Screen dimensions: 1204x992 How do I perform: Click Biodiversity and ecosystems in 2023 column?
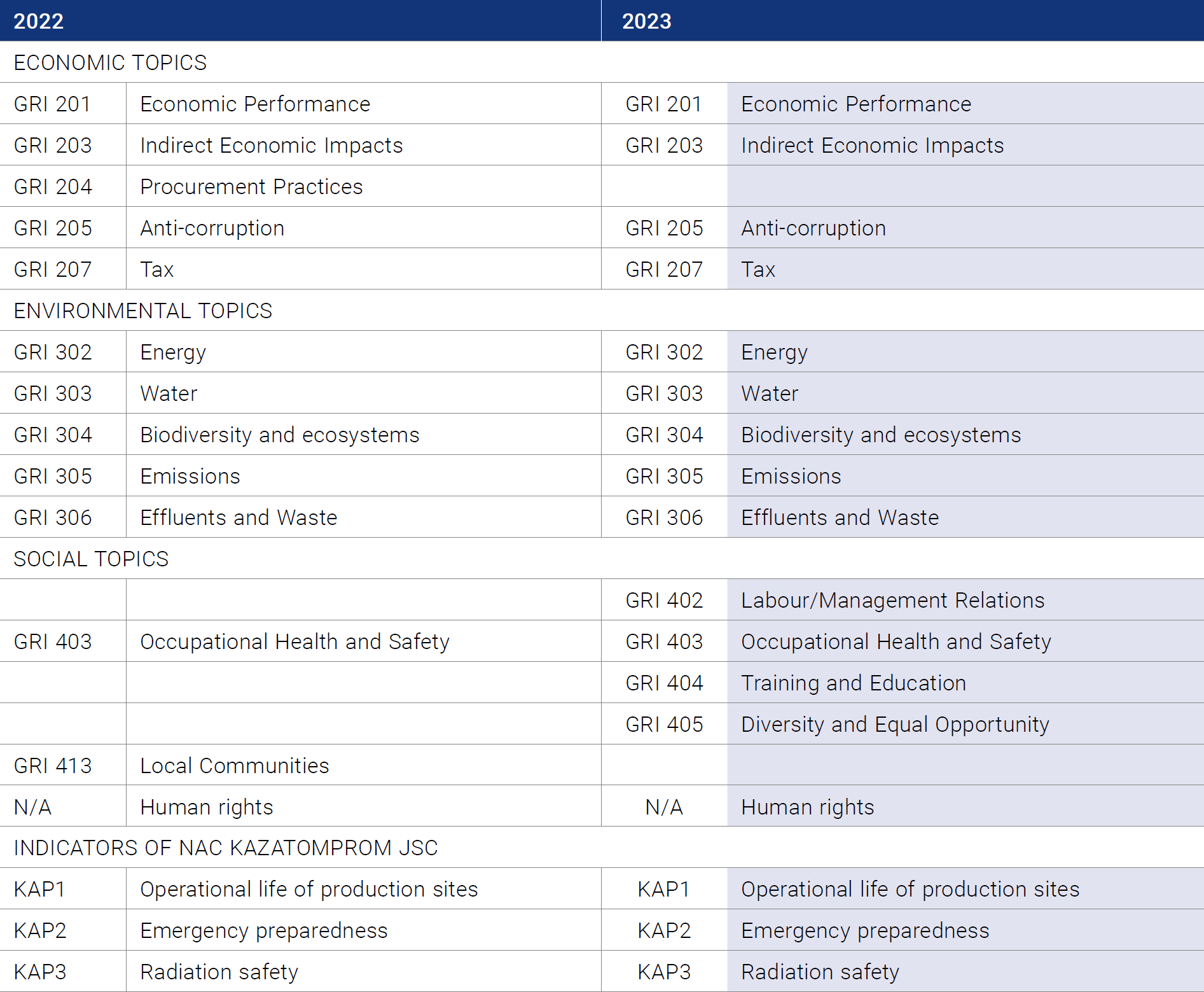coord(882,435)
